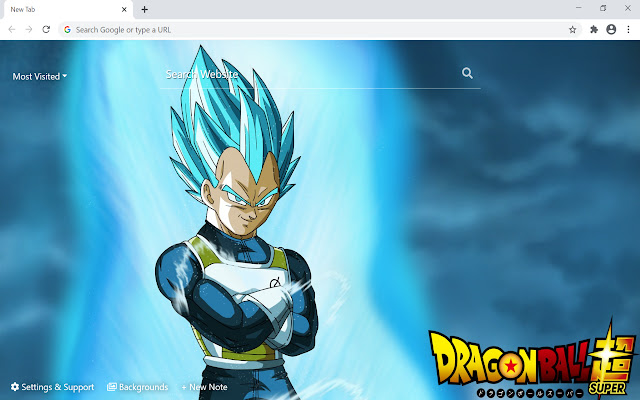Restore down the browser window
The height and width of the screenshot is (400, 640).
click(x=603, y=8)
